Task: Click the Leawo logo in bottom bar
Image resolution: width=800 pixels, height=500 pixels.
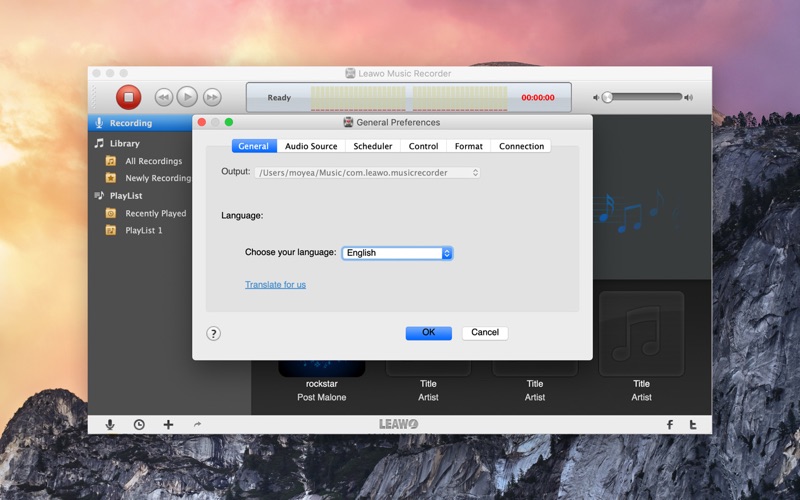Action: tap(398, 424)
